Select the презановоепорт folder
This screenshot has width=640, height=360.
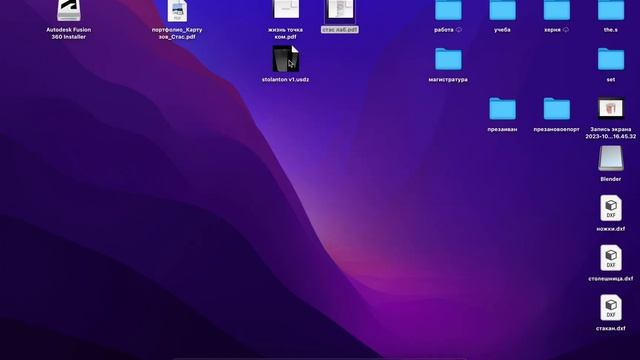coord(557,109)
